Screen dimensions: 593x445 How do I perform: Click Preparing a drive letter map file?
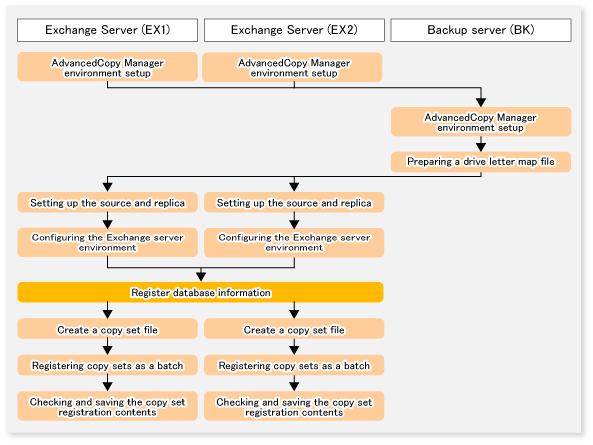click(481, 162)
